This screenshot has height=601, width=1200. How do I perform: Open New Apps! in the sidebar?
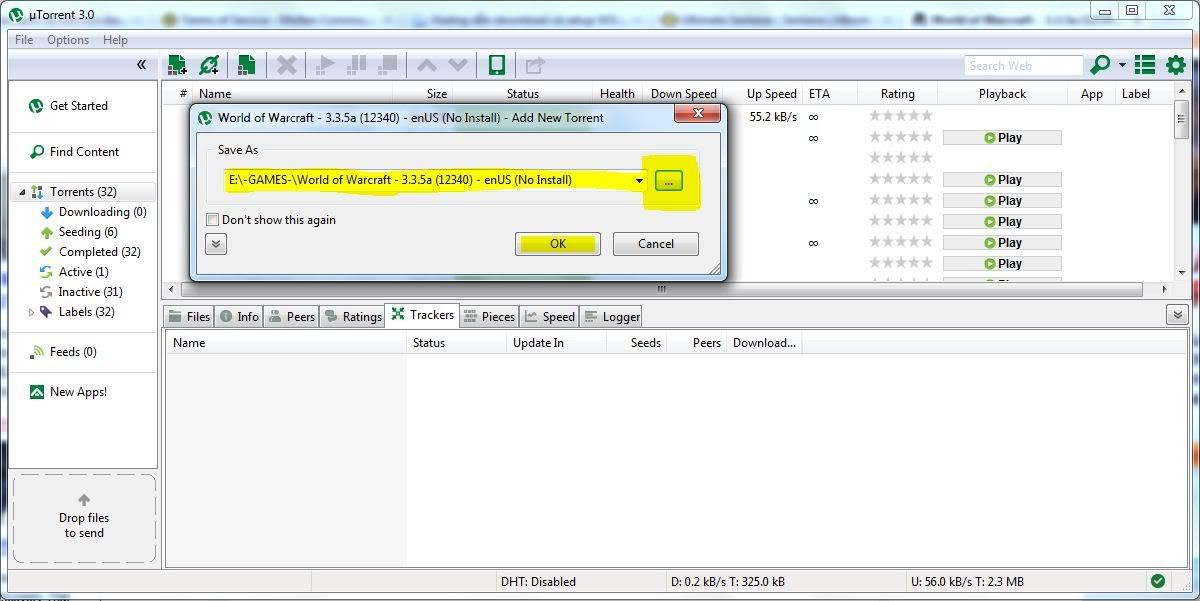coord(68,392)
